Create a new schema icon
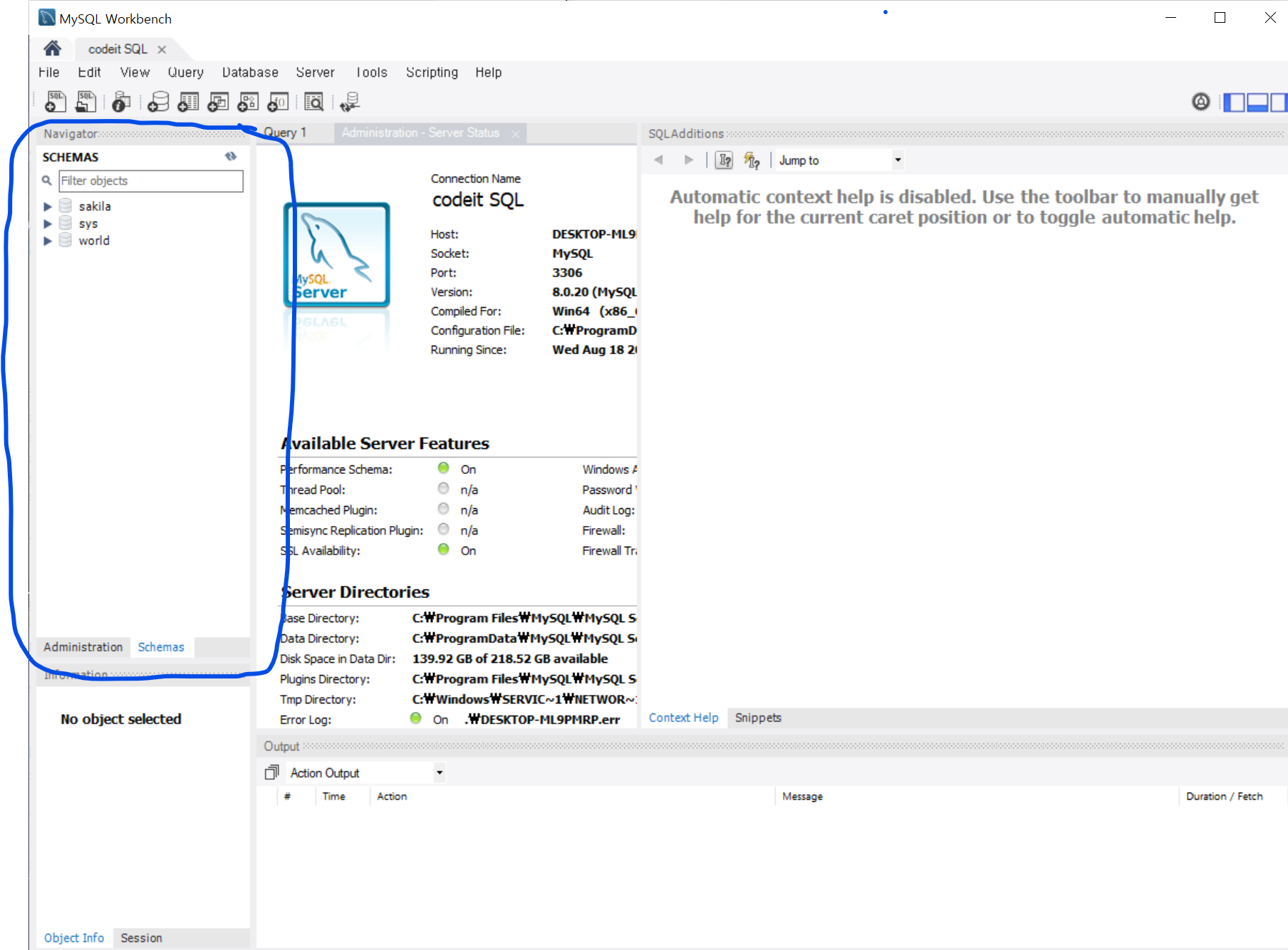Image resolution: width=1288 pixels, height=950 pixels. pos(158,102)
